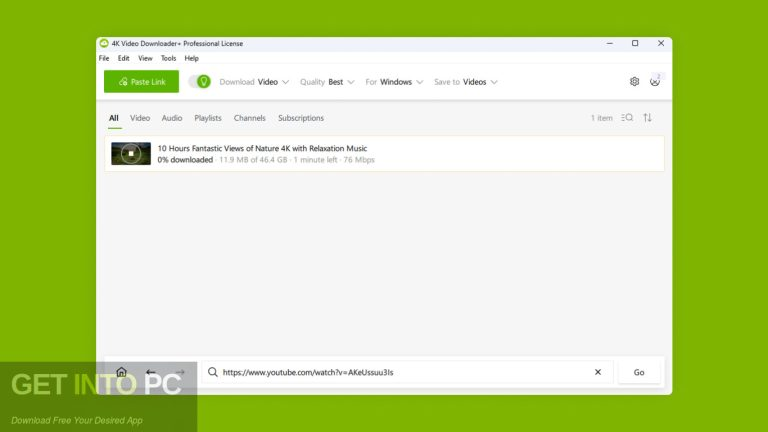
Task: Open the Edit menu
Action: [x=123, y=58]
